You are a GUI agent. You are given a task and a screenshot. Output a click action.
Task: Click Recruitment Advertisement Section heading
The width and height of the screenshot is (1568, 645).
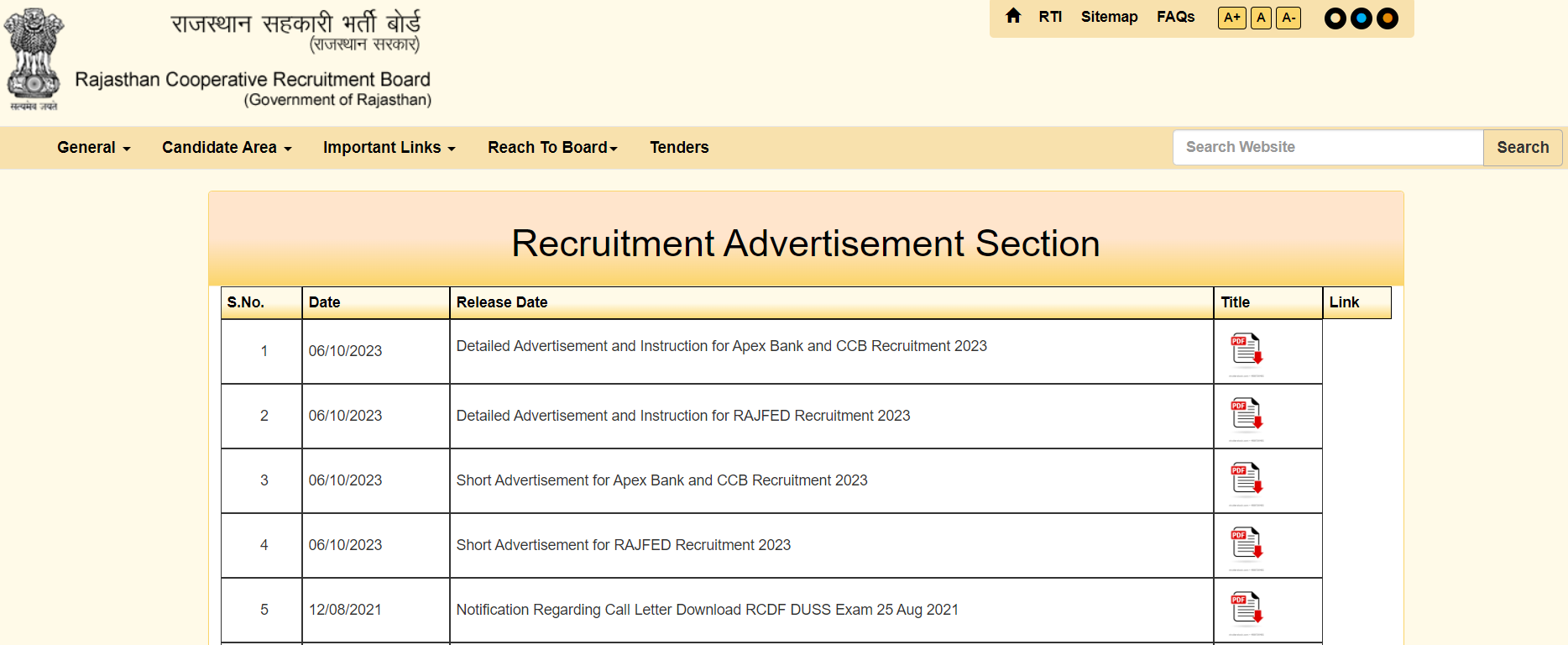coord(806,244)
